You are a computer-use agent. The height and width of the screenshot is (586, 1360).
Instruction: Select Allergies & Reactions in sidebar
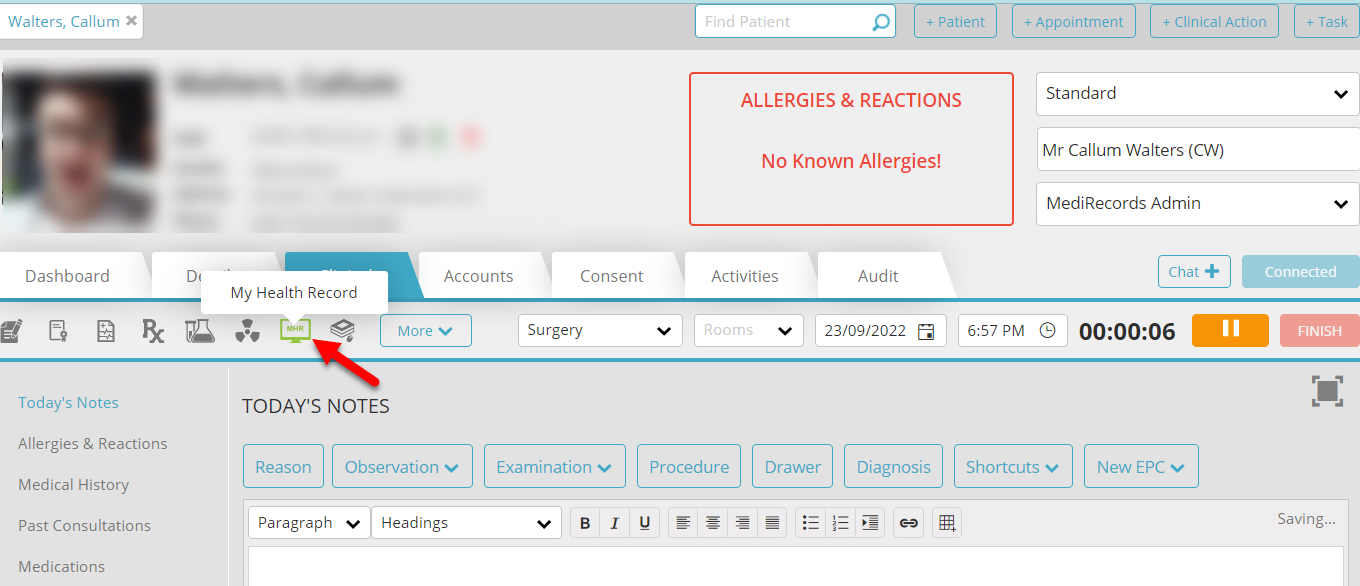pos(93,443)
